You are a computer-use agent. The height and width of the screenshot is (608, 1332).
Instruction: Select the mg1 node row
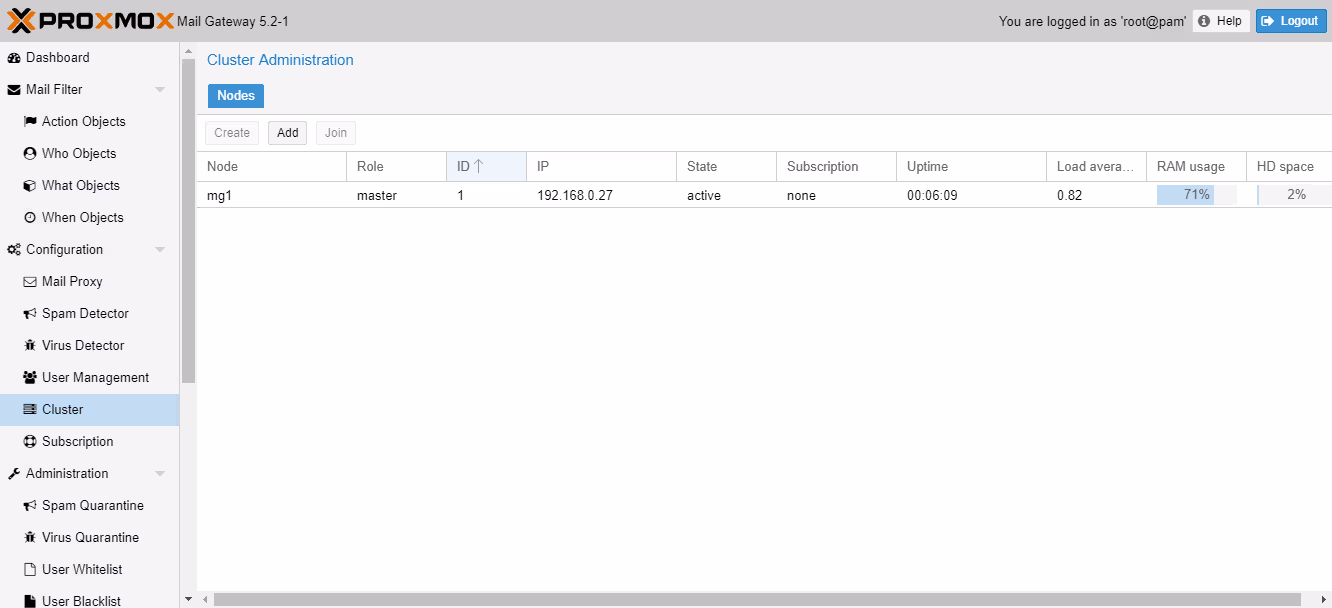click(600, 196)
